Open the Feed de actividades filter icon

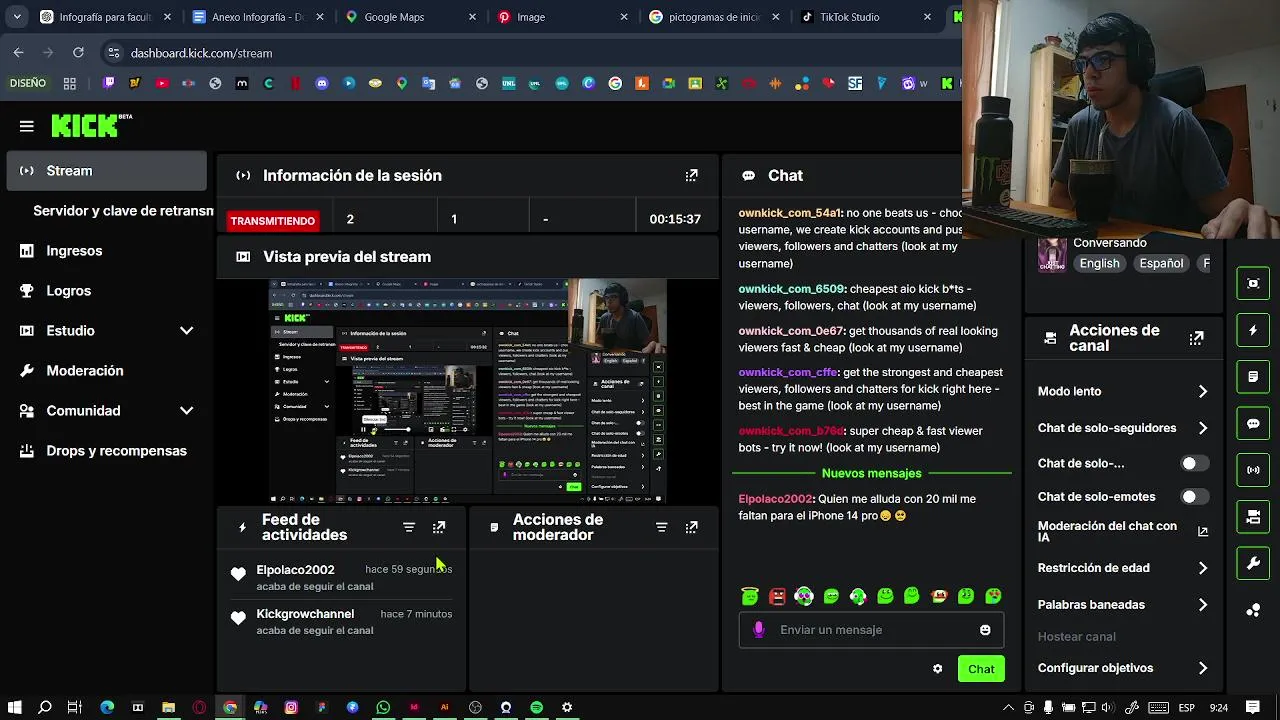point(409,527)
